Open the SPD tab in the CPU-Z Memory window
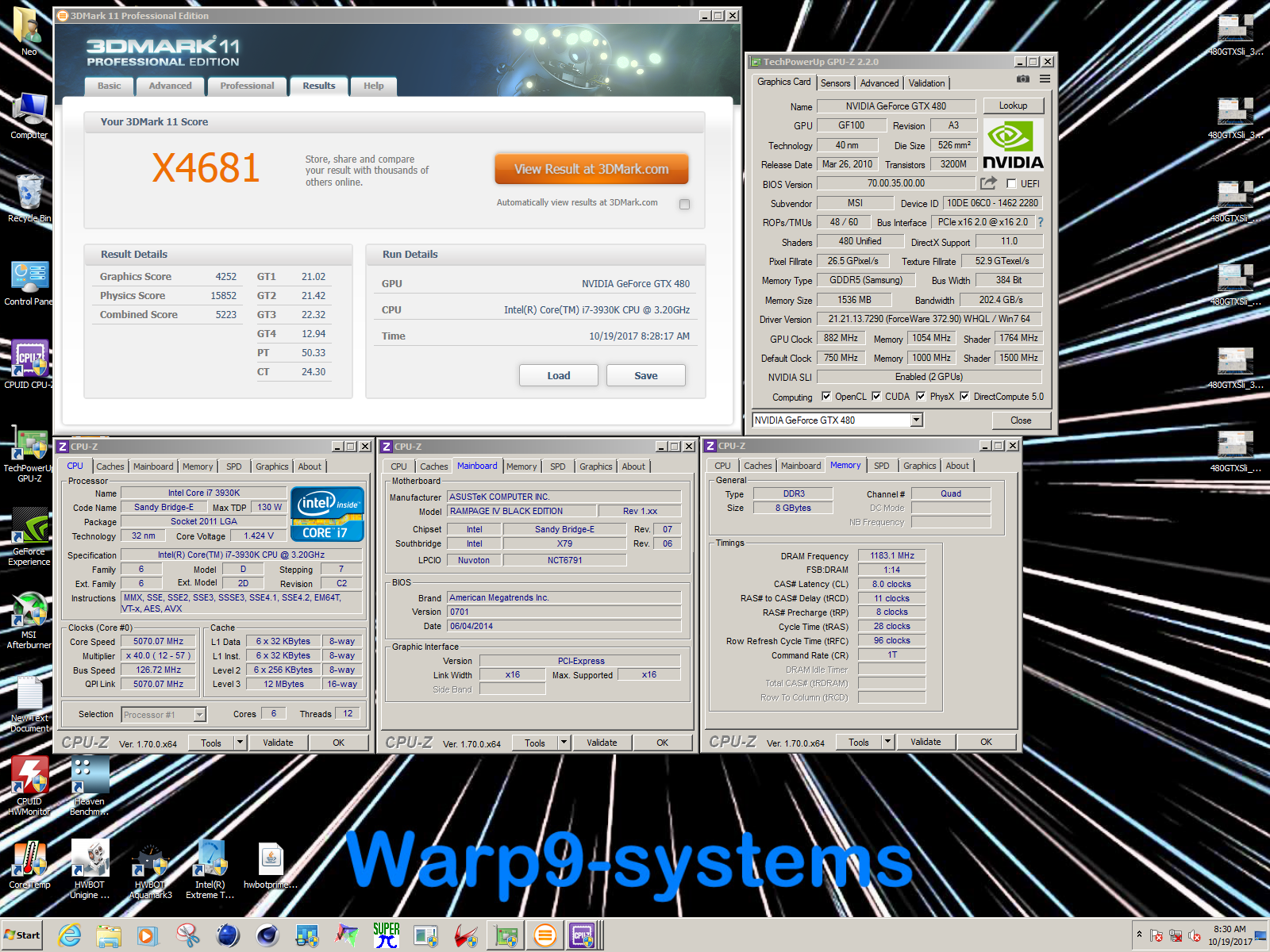Image resolution: width=1270 pixels, height=952 pixels. (881, 466)
